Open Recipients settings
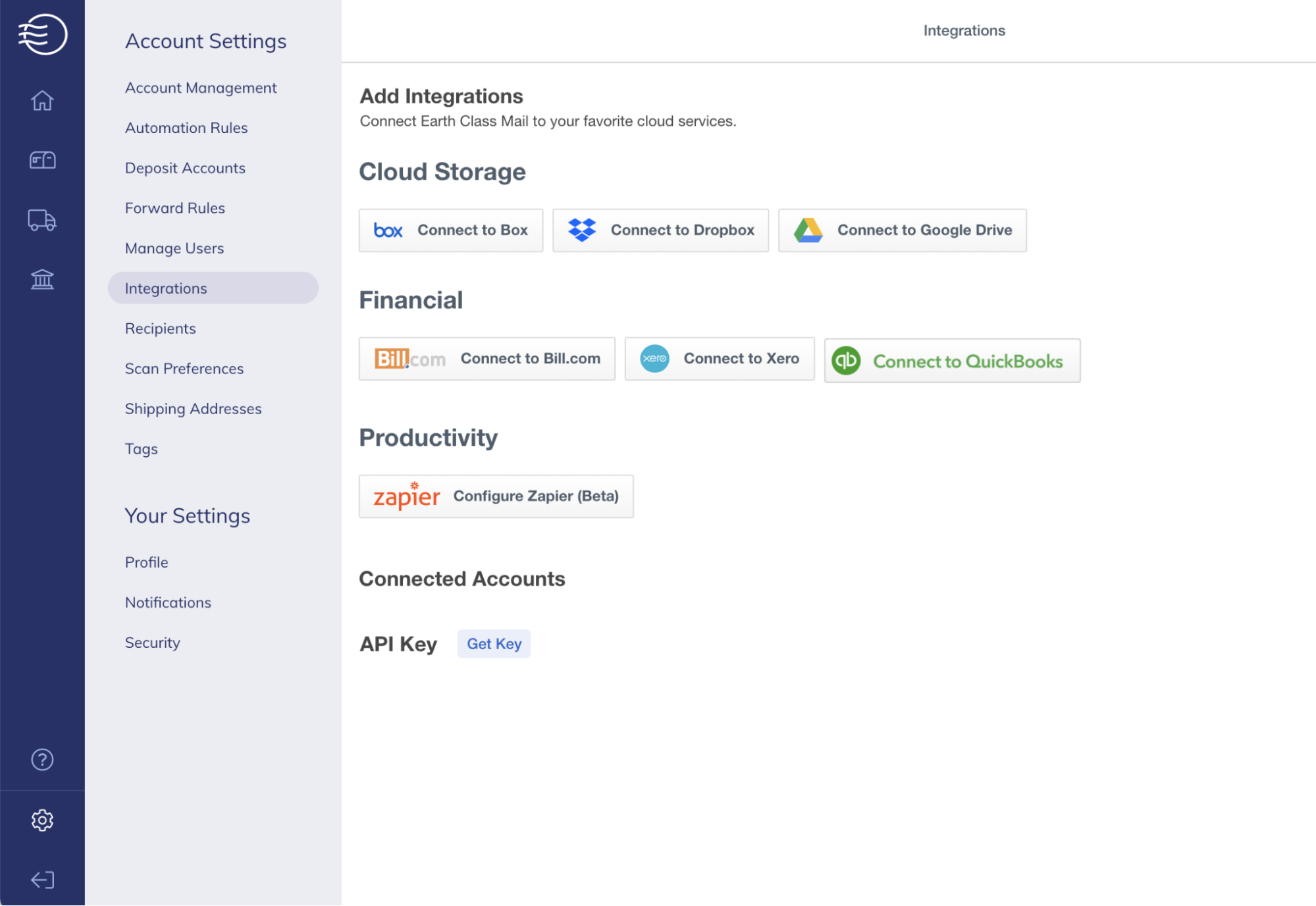 [161, 329]
